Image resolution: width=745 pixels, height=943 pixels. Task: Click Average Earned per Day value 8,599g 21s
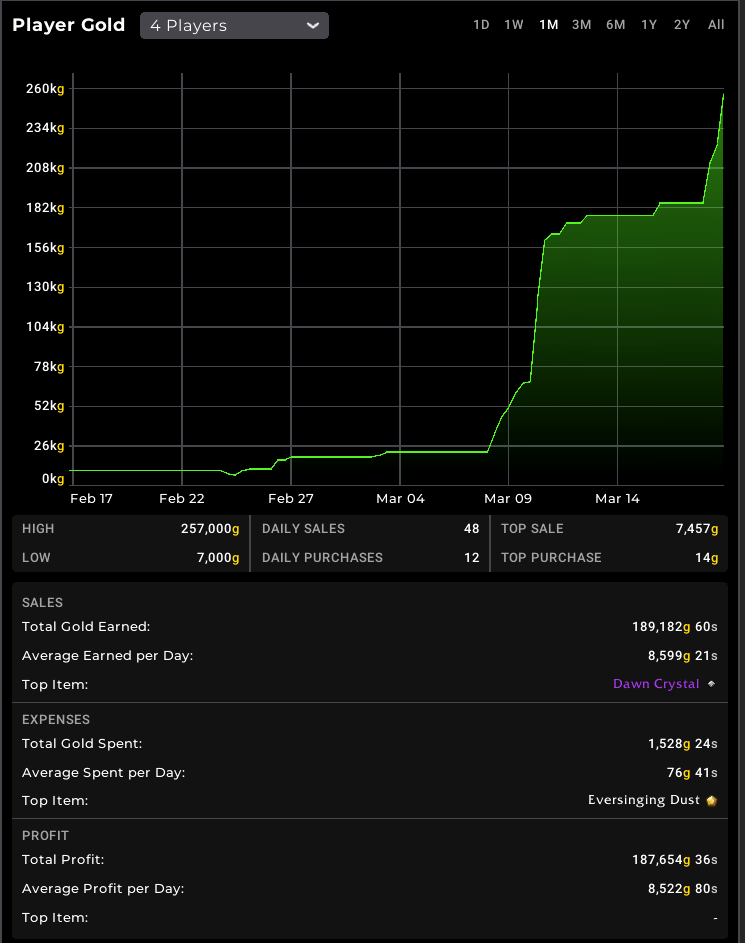(682, 656)
